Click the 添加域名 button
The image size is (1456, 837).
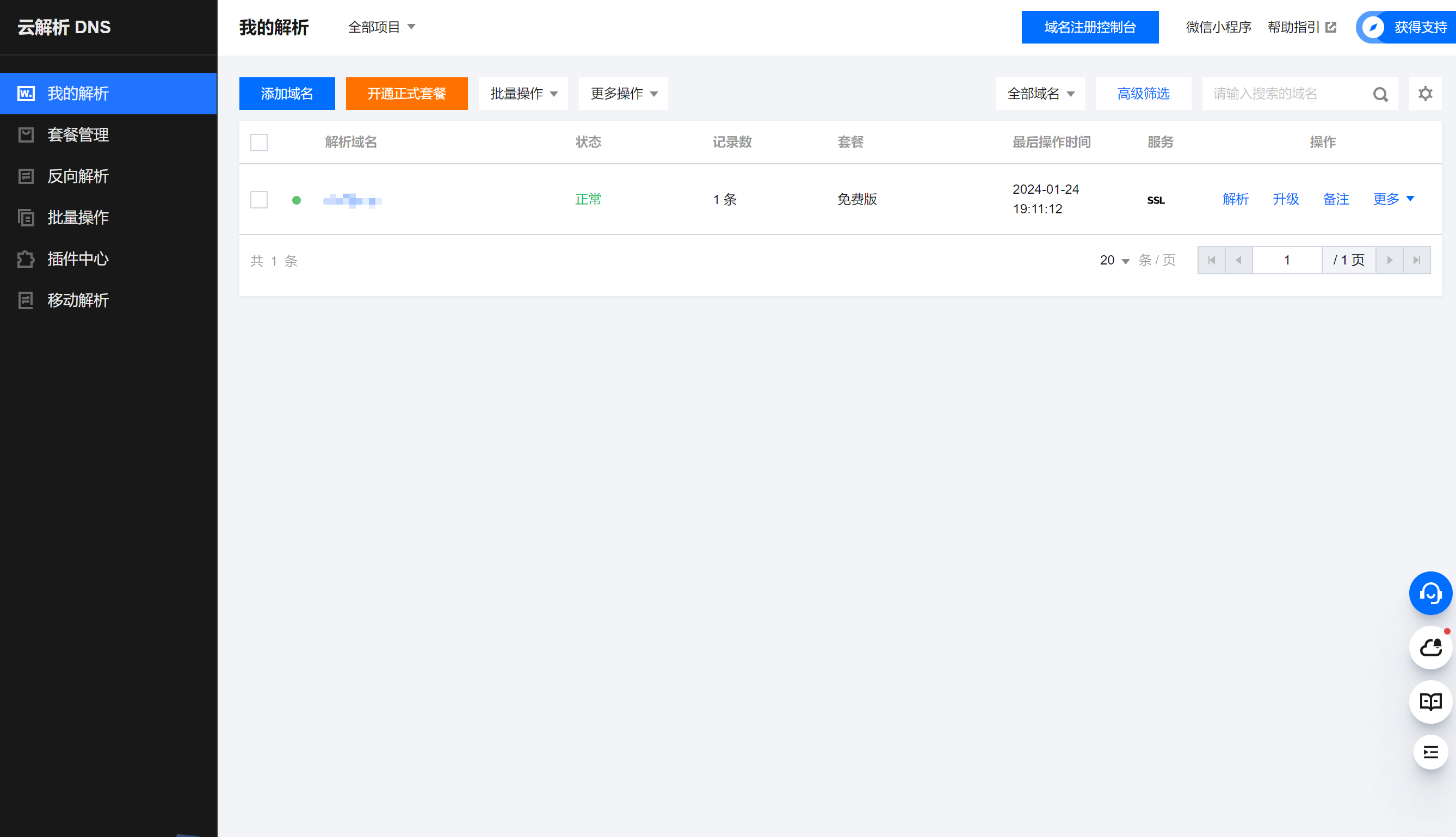pyautogui.click(x=287, y=94)
